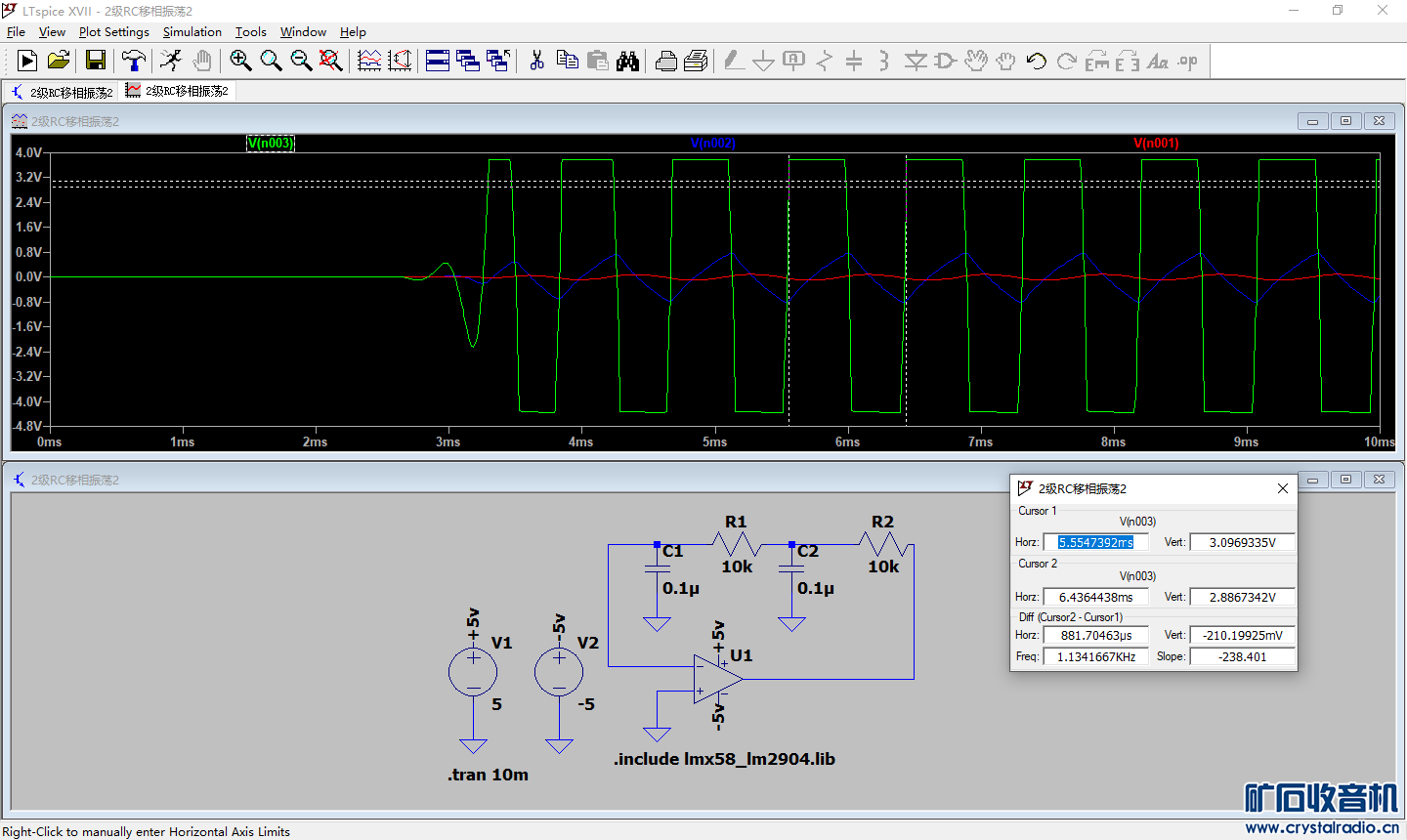Open the Control Panel hammer icon
Image resolution: width=1407 pixels, height=840 pixels.
coord(133,62)
